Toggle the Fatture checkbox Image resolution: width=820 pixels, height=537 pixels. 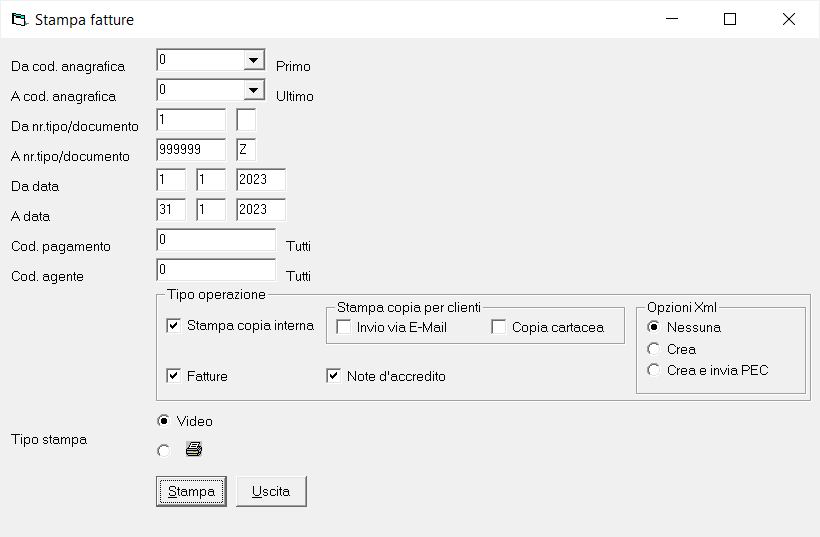[x=174, y=376]
